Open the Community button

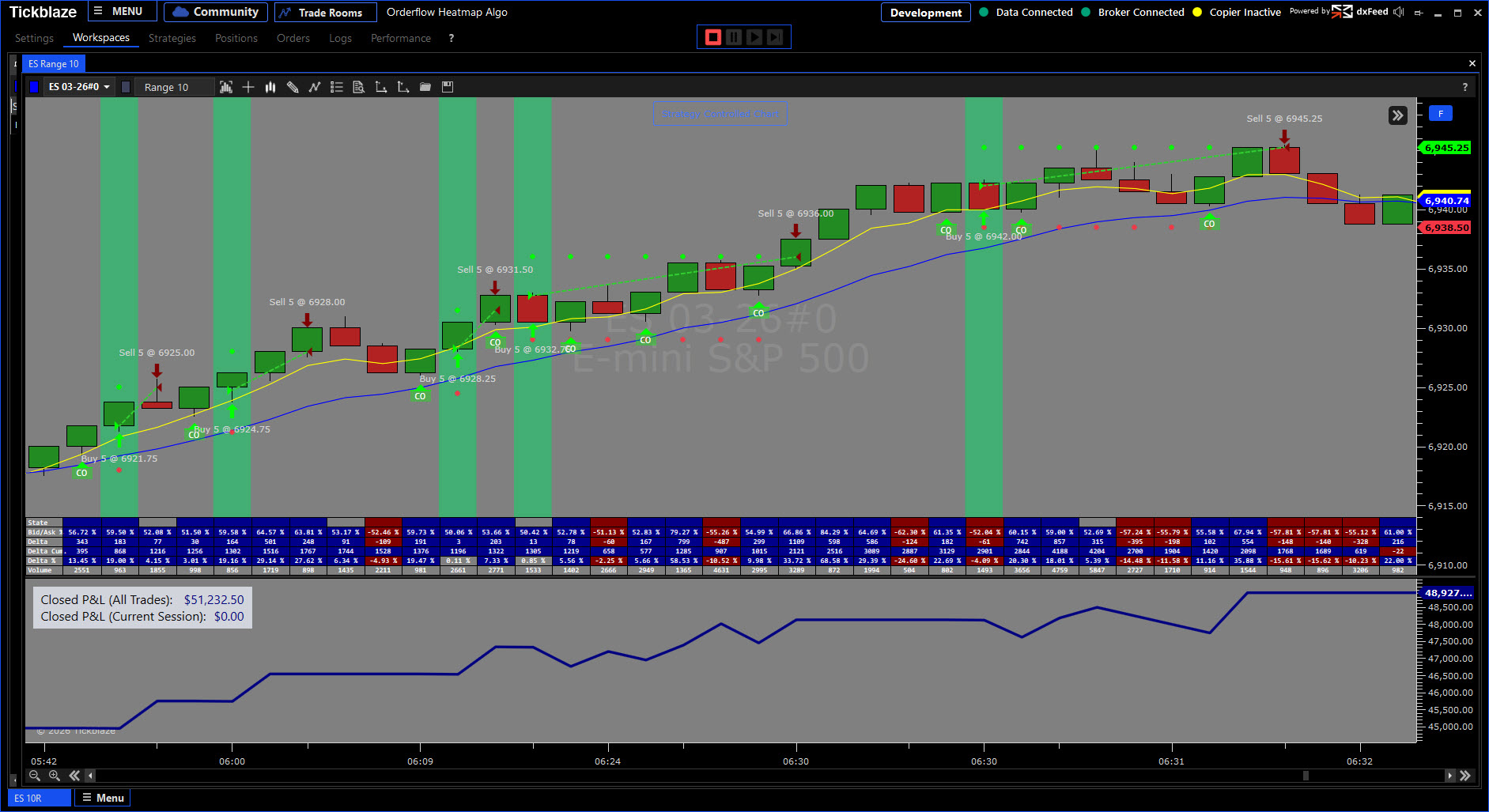(x=216, y=12)
